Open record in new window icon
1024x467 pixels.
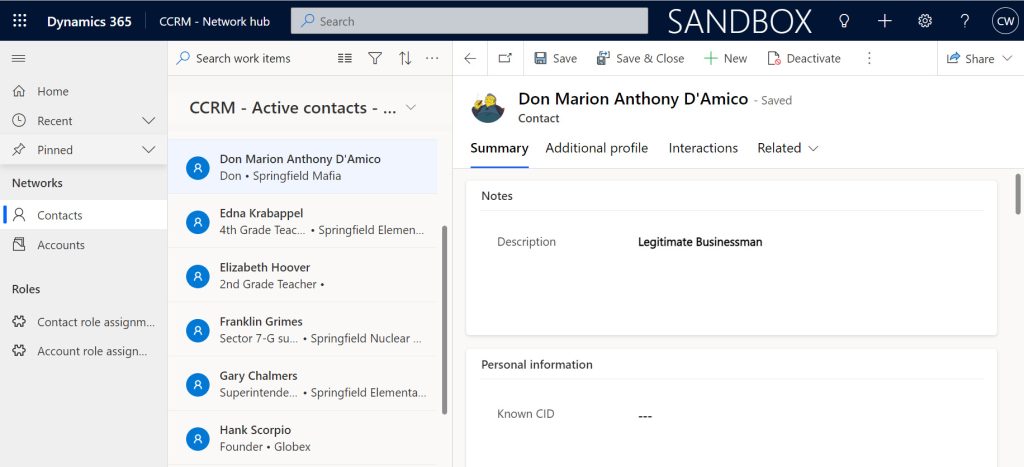pyautogui.click(x=505, y=58)
